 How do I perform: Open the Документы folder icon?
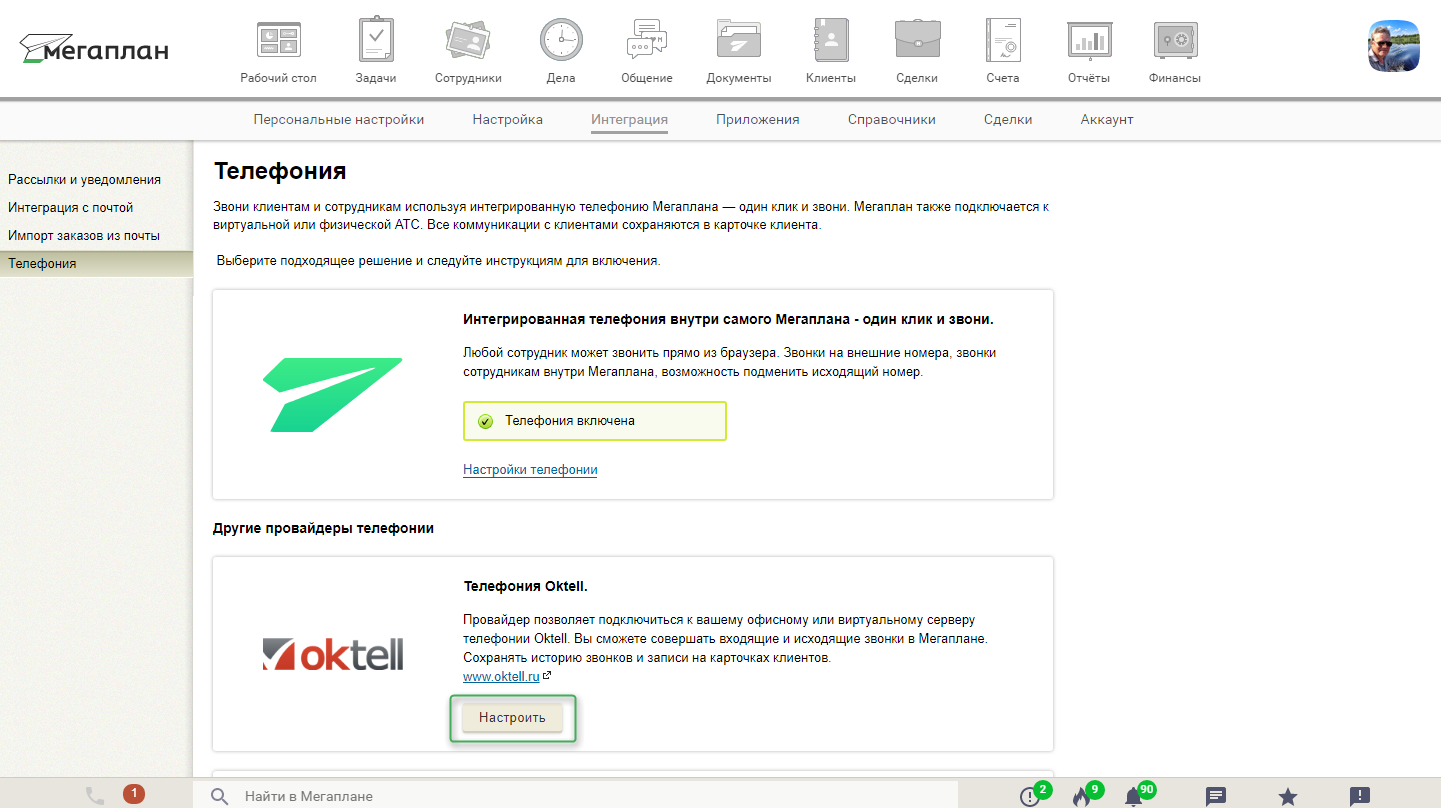739,40
